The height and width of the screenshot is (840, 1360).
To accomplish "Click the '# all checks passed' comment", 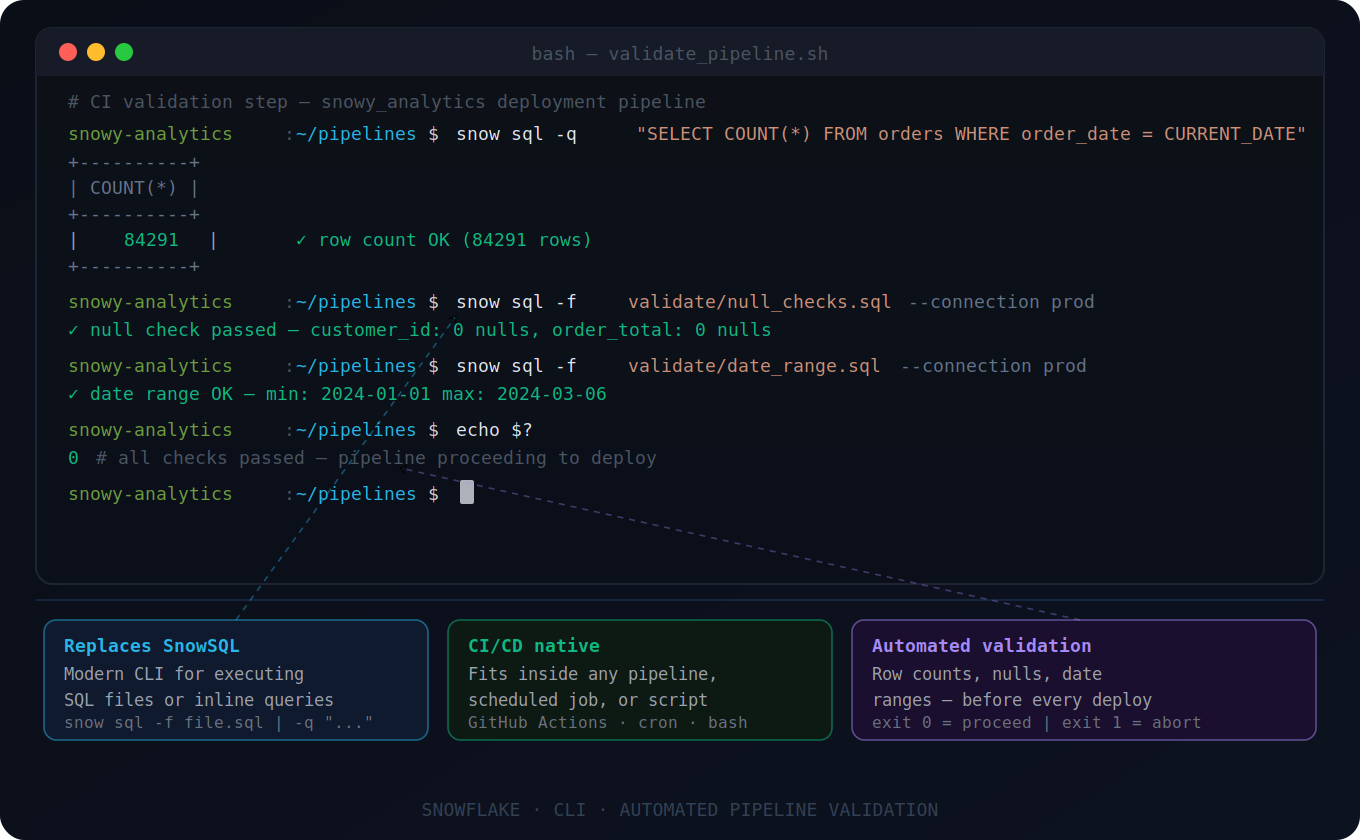I will [x=376, y=458].
